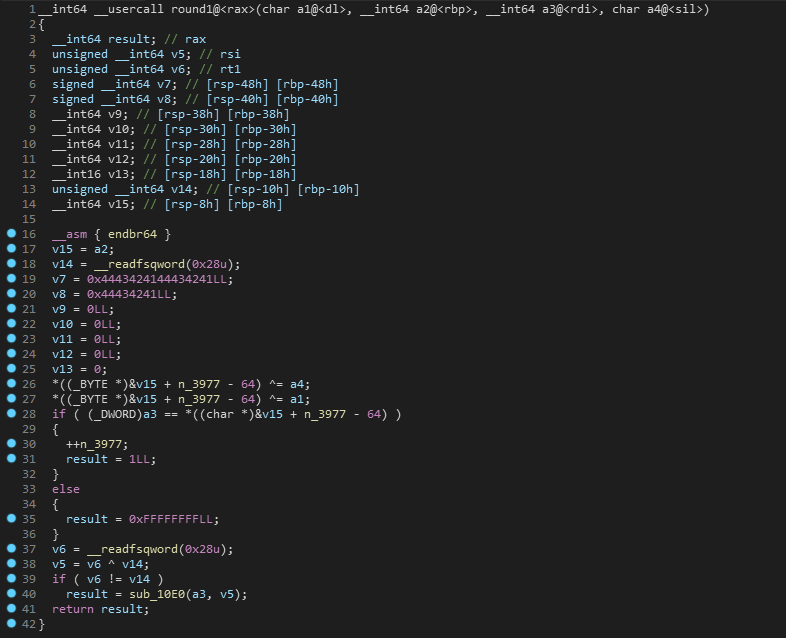Screen dimensions: 786x638
Task: Click 'return result;' statement
Action: (101, 609)
